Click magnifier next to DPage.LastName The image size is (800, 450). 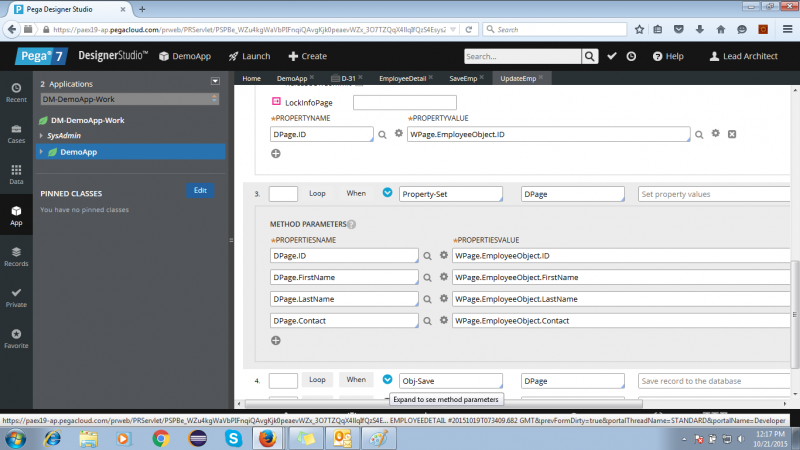[x=427, y=299]
